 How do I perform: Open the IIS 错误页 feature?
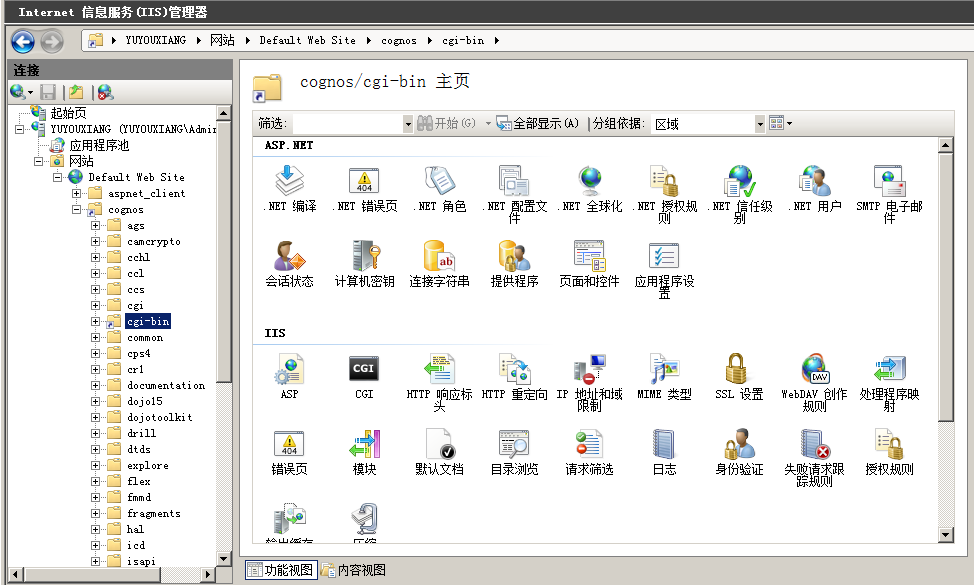[x=289, y=452]
